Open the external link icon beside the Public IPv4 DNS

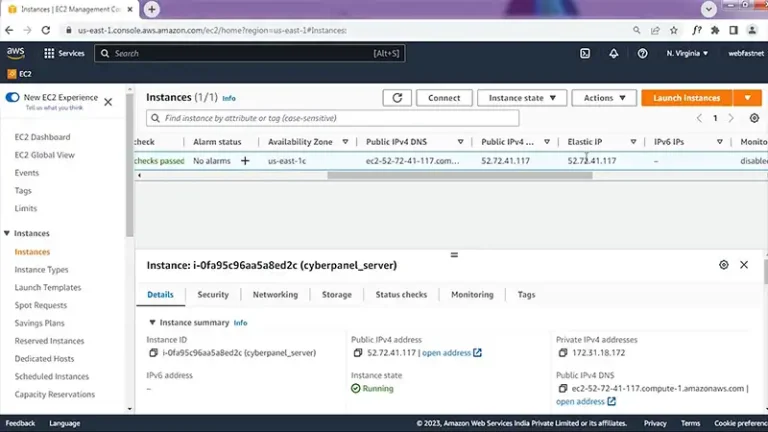pos(611,401)
